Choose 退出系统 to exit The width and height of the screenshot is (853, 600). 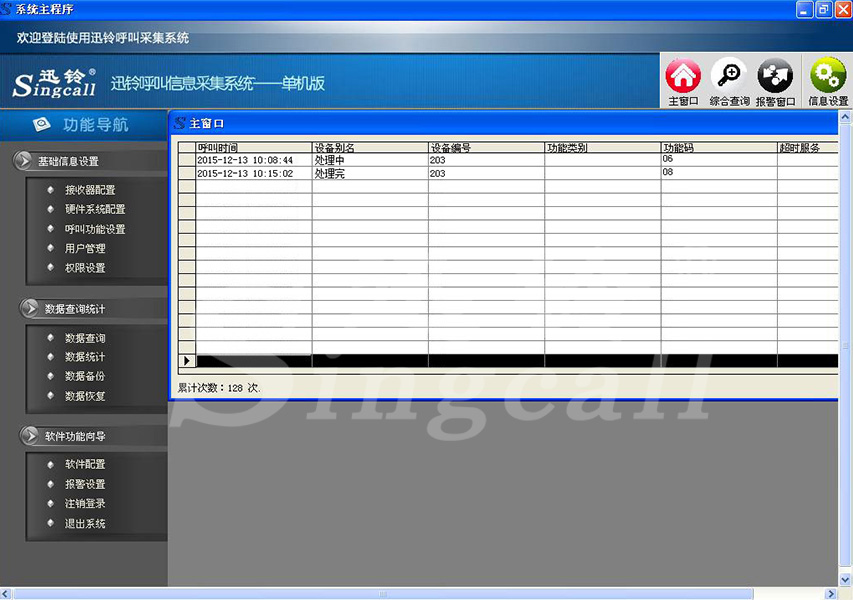pyautogui.click(x=85, y=524)
